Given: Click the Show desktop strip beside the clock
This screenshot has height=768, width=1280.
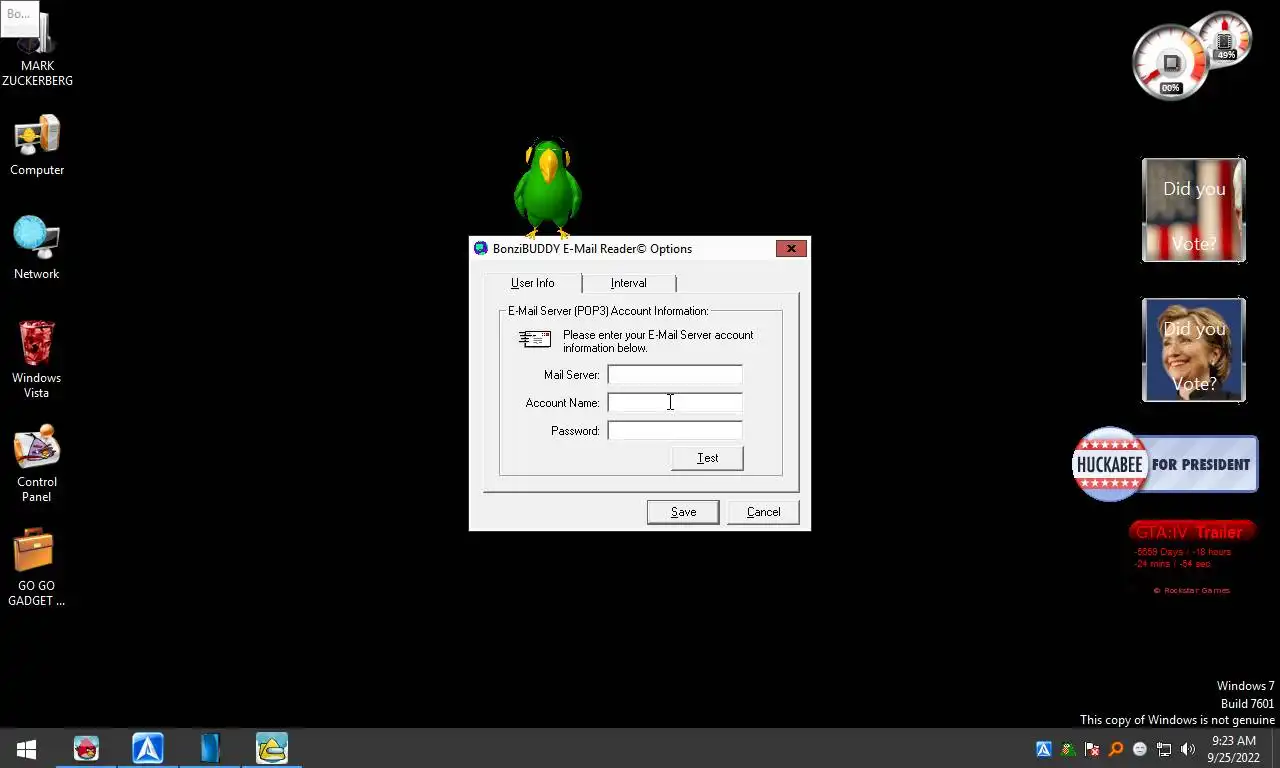Looking at the screenshot, I should tap(1274, 748).
